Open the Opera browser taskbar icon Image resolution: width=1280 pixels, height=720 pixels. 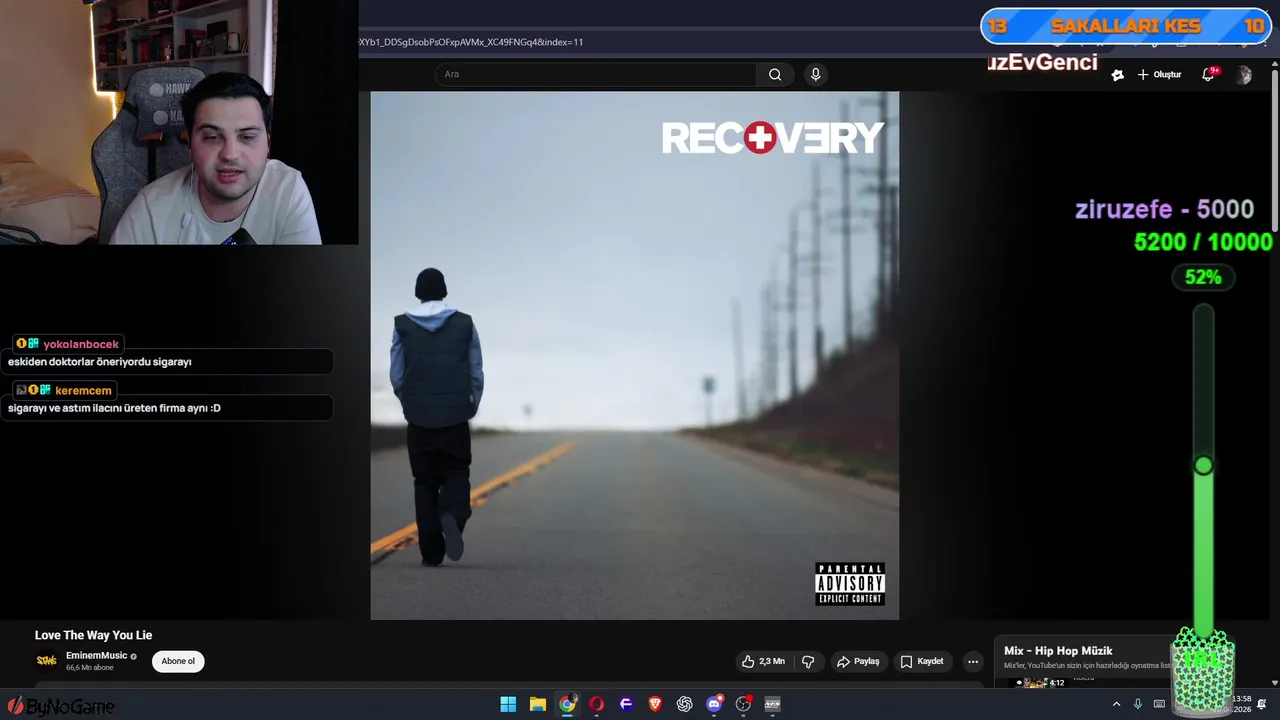pos(597,704)
